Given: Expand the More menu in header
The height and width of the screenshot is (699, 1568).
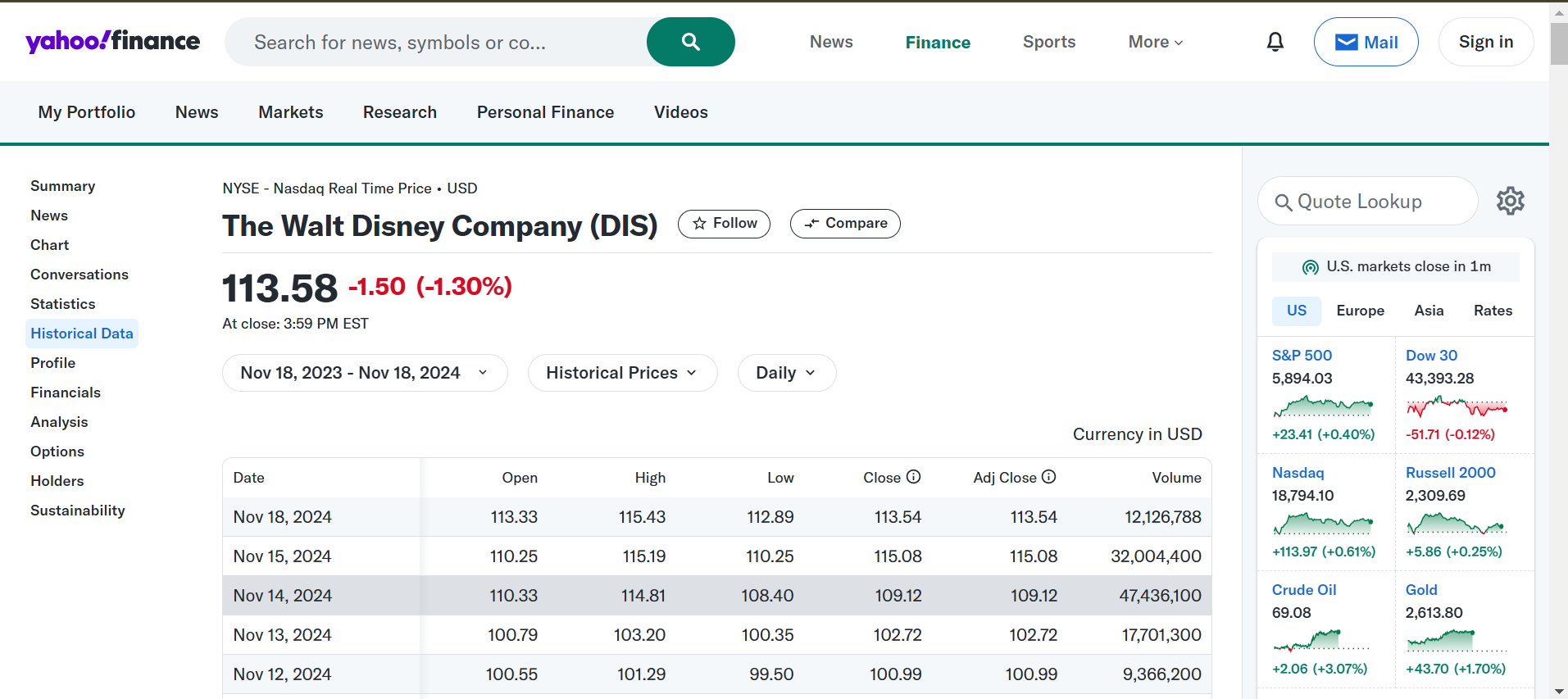Looking at the screenshot, I should coord(1156,42).
